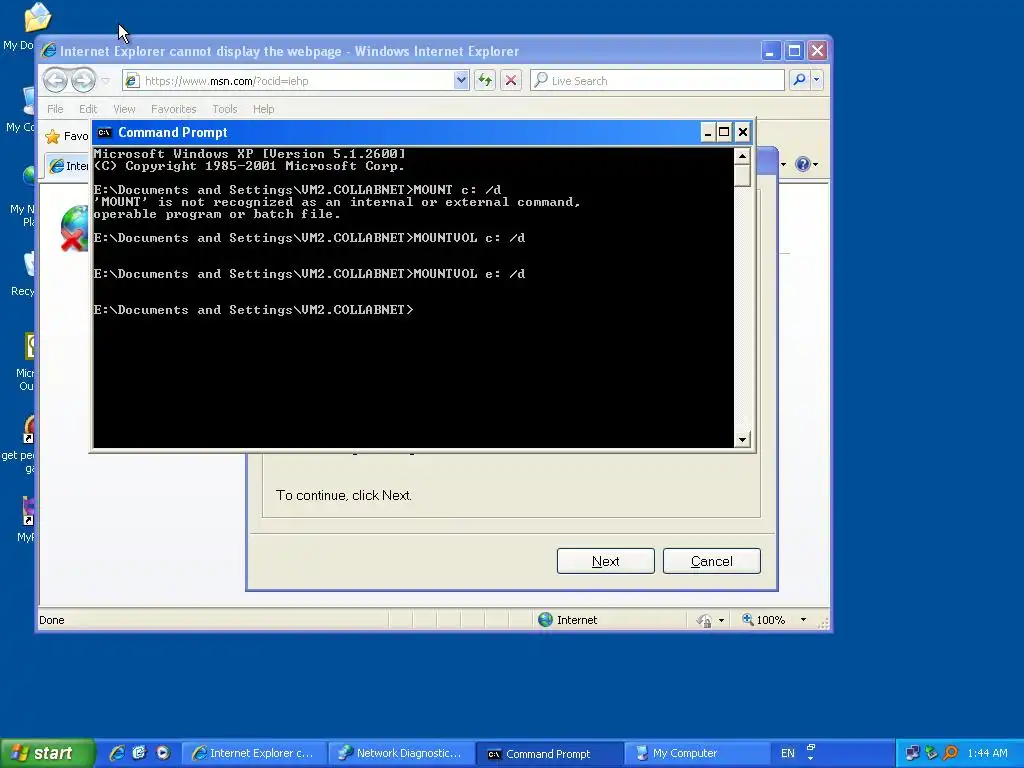This screenshot has height=768, width=1024.
Task: Click the Internet Explorer Forward arrow
Action: (83, 80)
